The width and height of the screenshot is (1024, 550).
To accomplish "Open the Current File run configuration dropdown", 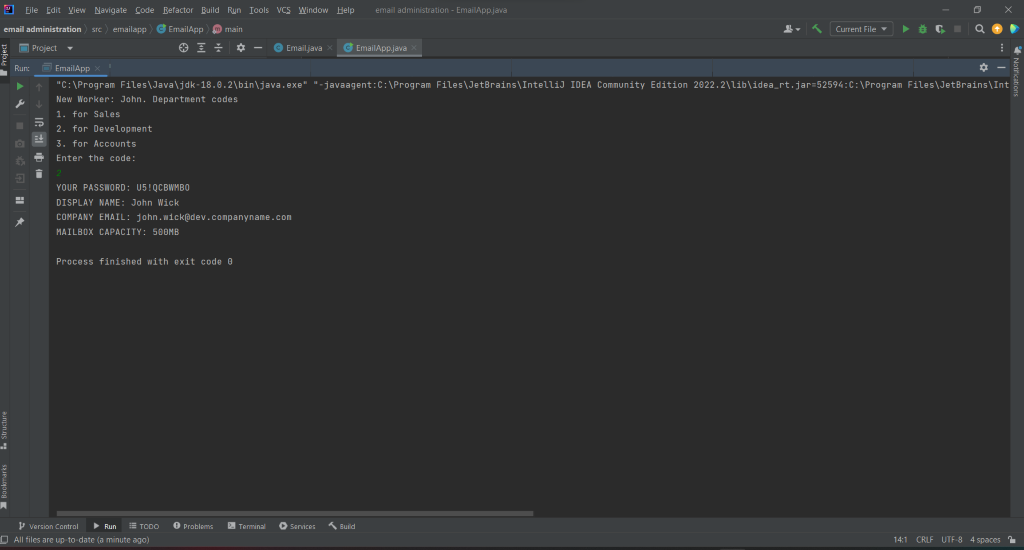I will [x=861, y=29].
